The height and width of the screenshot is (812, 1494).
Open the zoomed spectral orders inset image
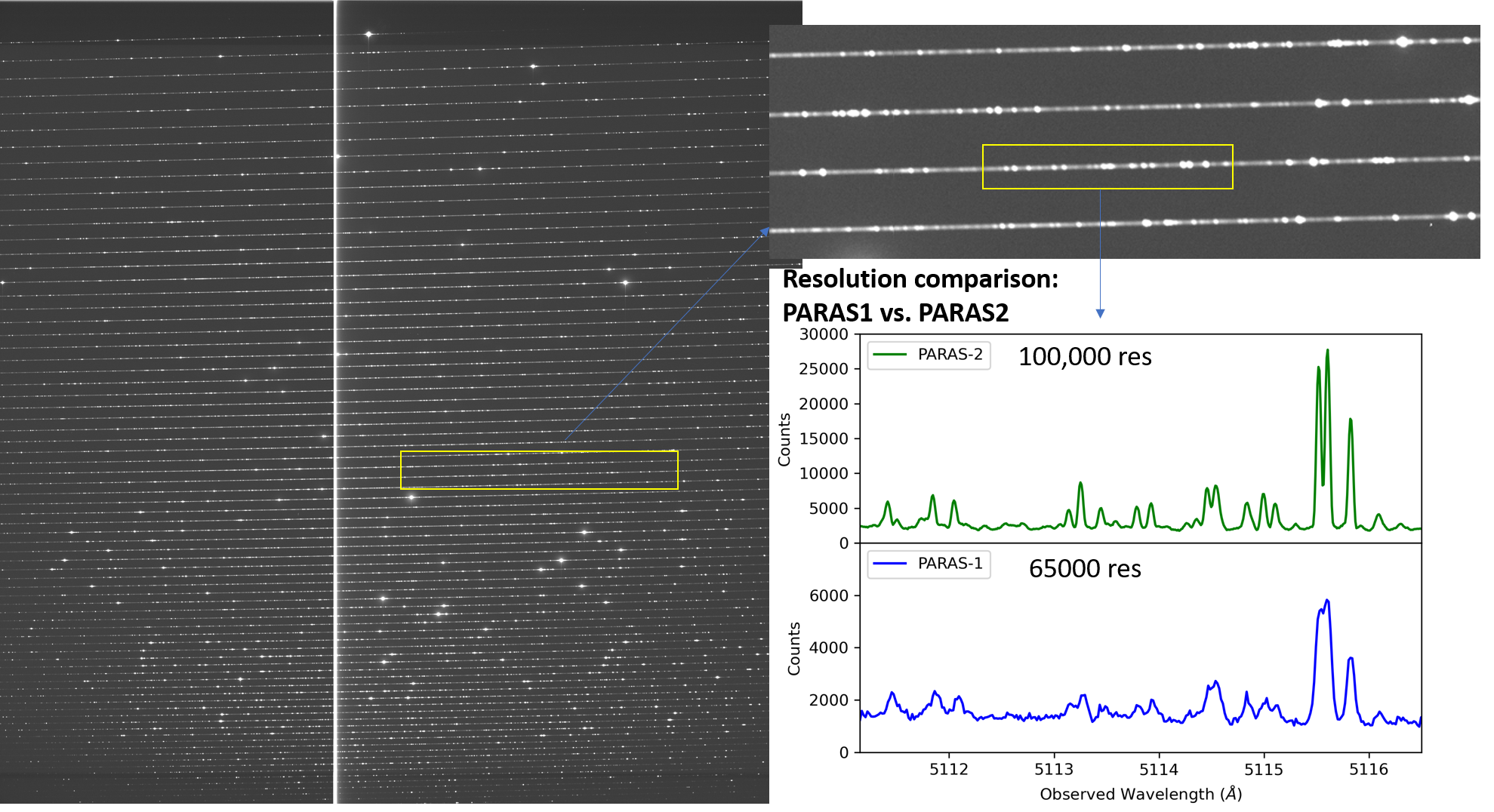click(x=1124, y=142)
